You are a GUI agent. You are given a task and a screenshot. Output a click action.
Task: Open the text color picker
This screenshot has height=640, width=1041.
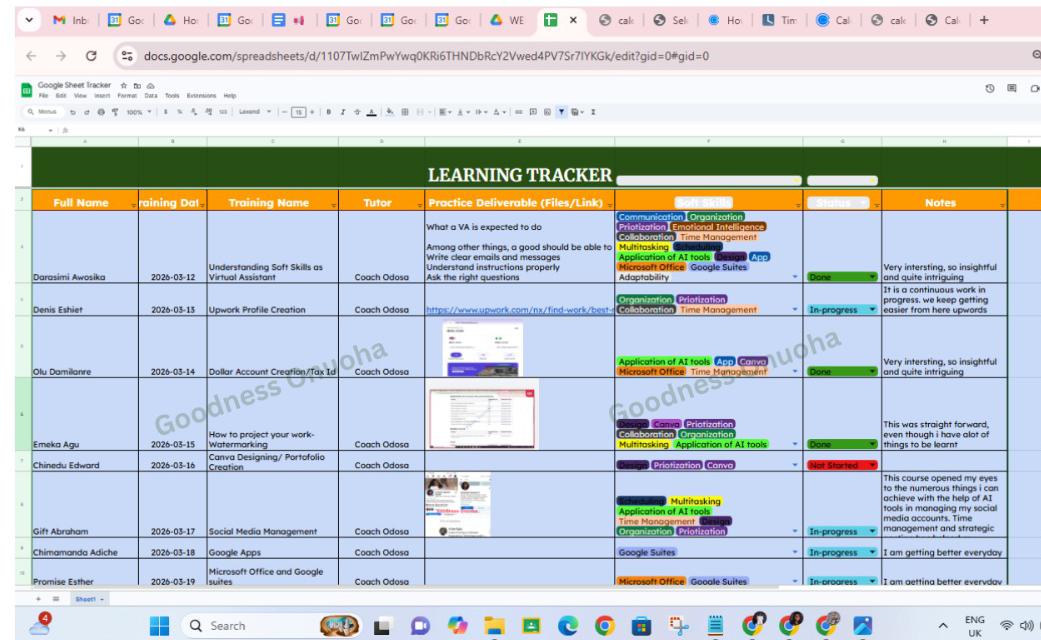(x=372, y=112)
